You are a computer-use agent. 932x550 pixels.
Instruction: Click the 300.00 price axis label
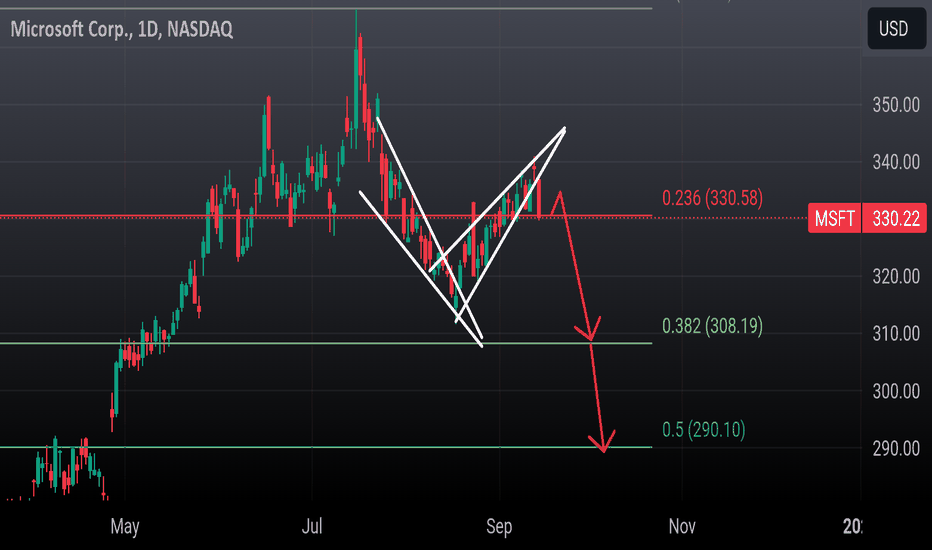896,391
